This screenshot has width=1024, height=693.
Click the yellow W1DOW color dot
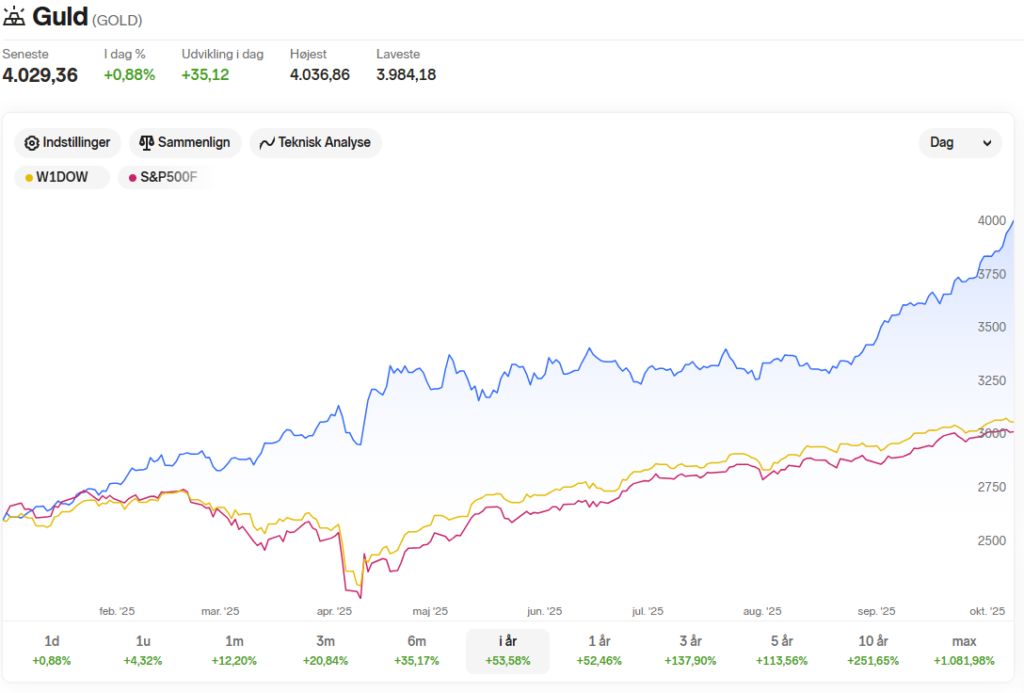pyautogui.click(x=29, y=178)
